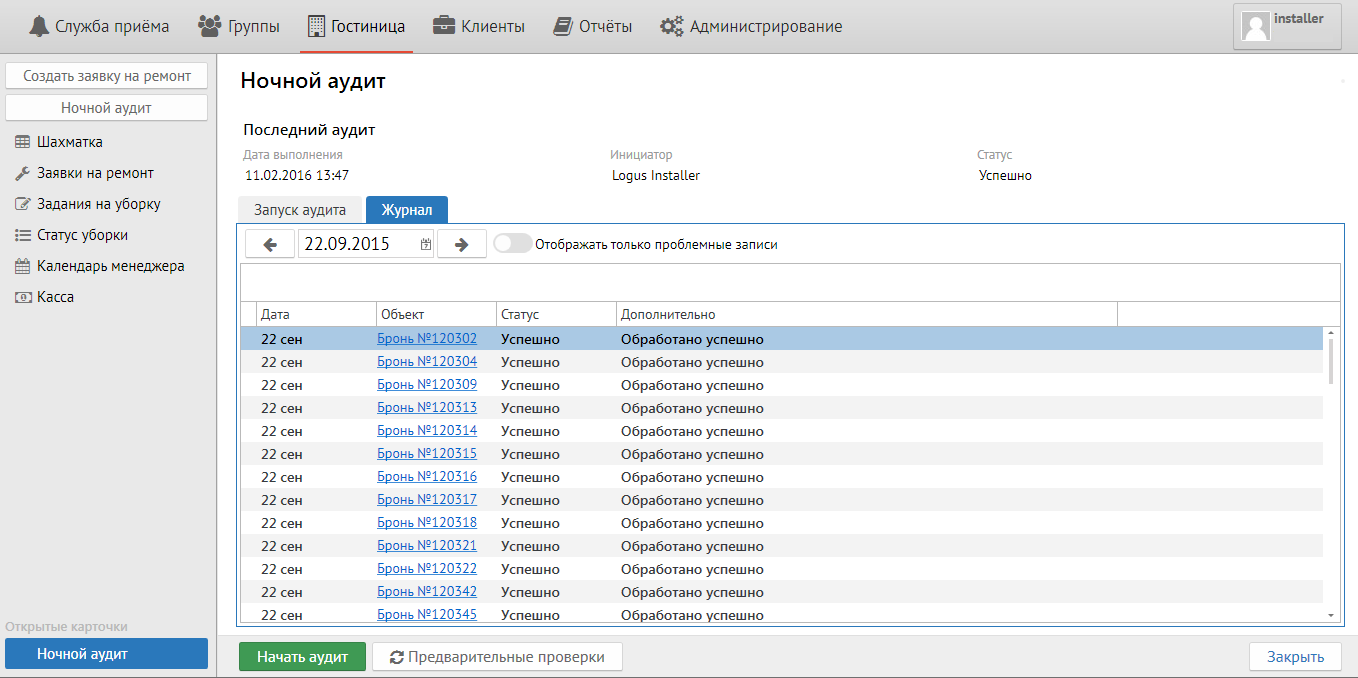This screenshot has width=1358, height=678.
Task: Click the journal table vertical scrollbar
Action: 1330,361
